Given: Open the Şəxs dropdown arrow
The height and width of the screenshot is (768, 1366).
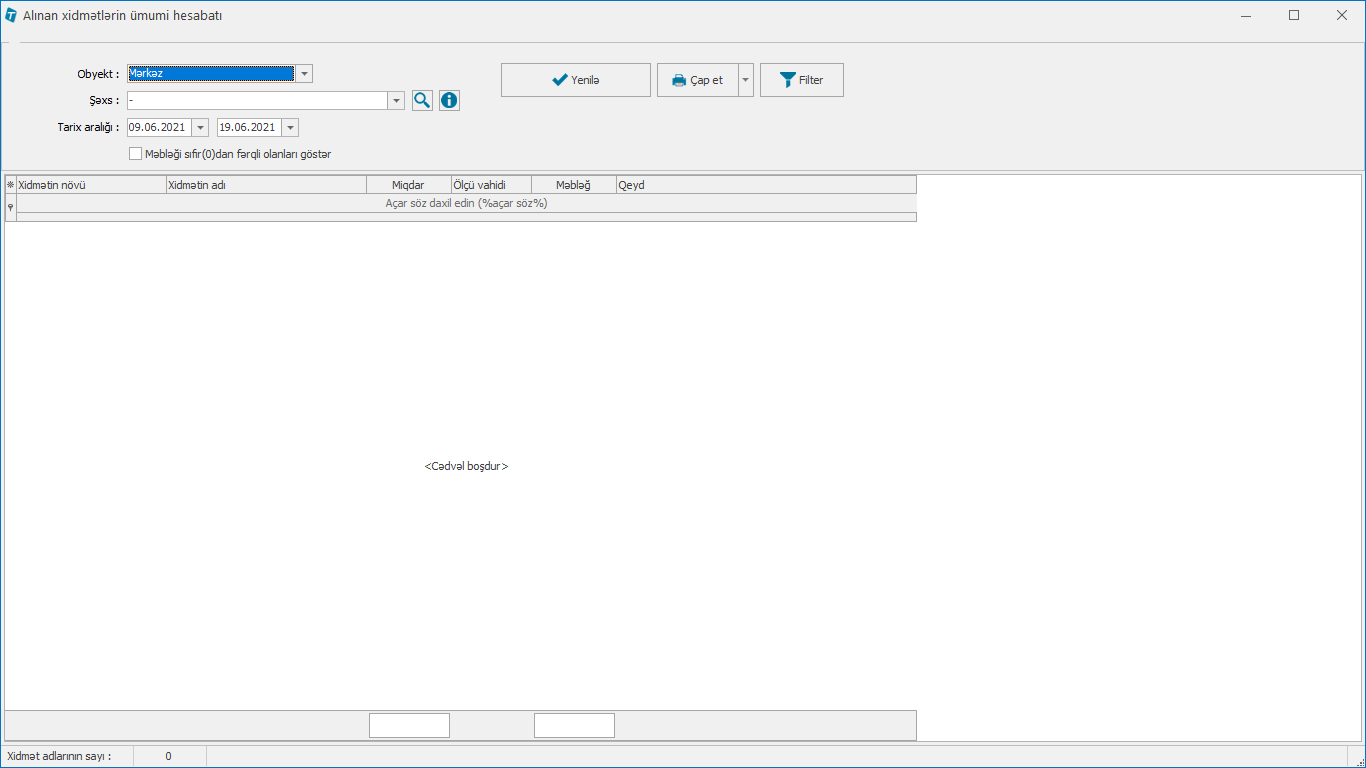Looking at the screenshot, I should coord(396,101).
